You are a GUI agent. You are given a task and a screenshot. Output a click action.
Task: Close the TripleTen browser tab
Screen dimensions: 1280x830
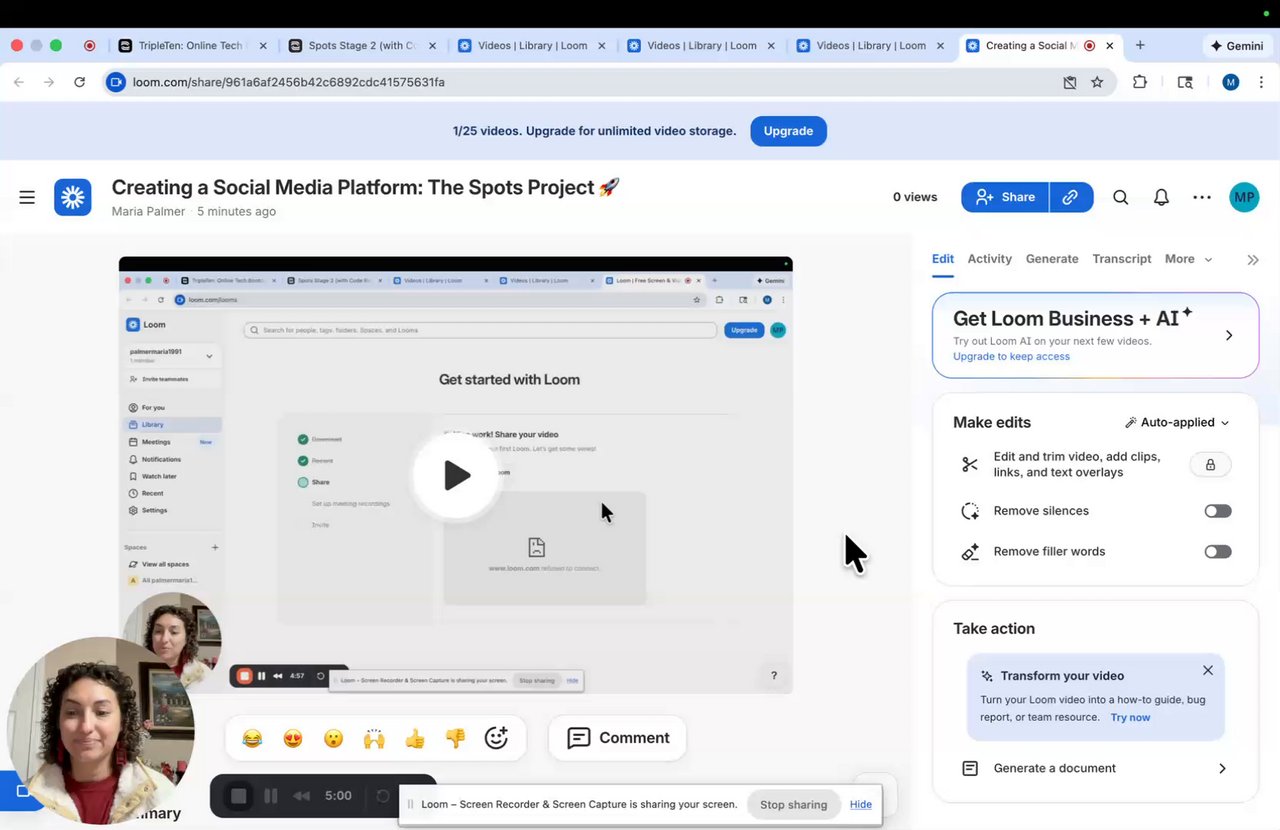(x=263, y=45)
